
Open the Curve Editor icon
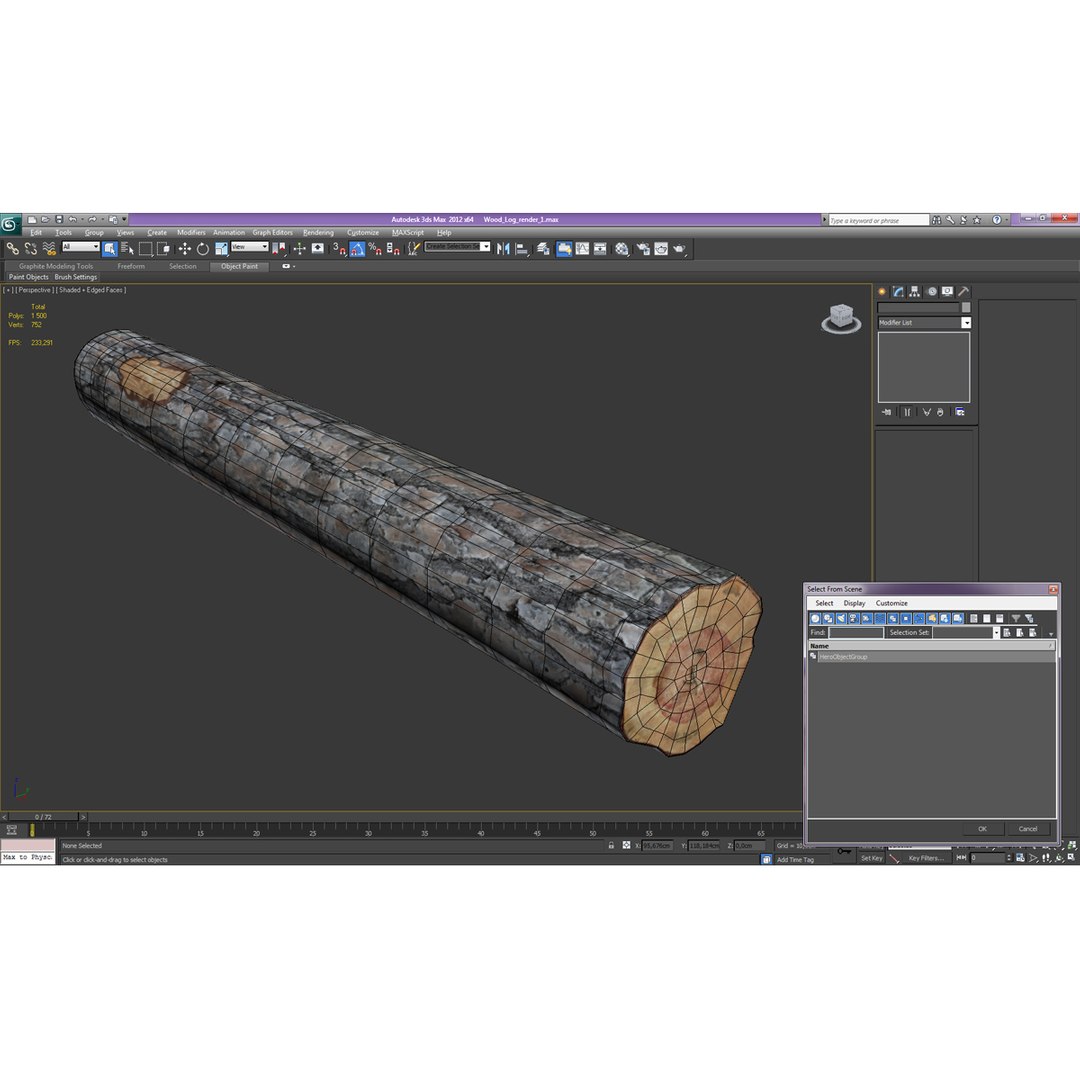click(583, 249)
